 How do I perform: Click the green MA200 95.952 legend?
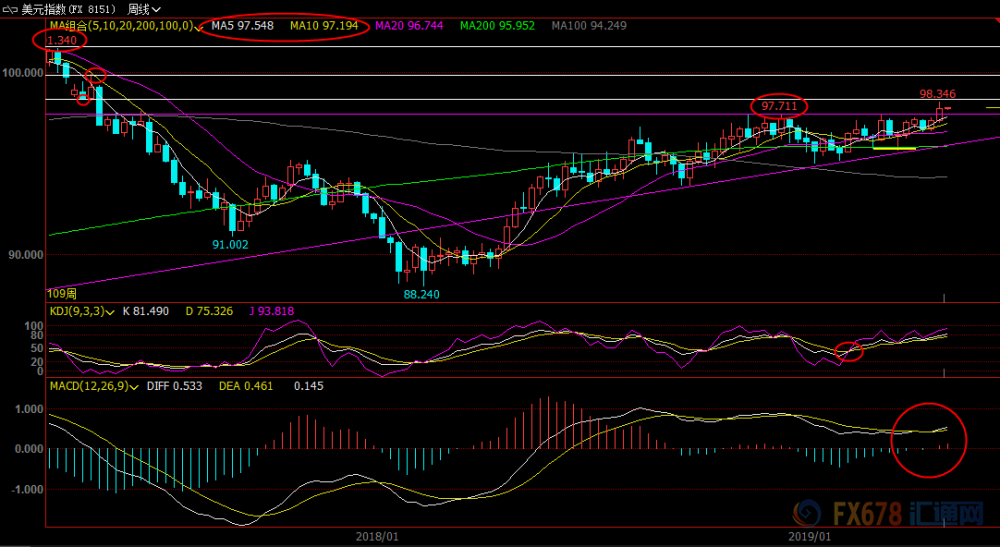point(497,26)
